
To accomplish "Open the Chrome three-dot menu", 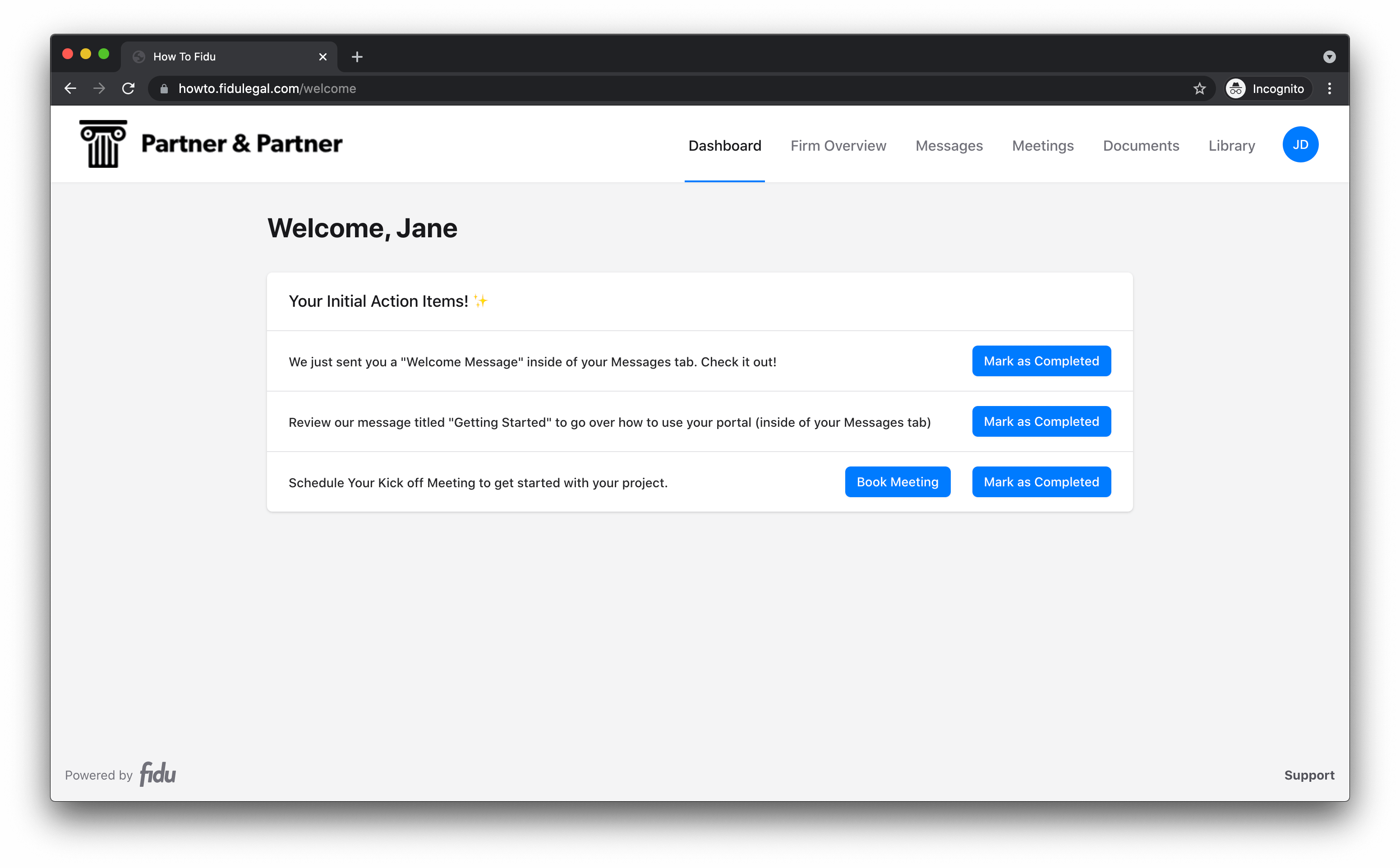I will (1330, 88).
